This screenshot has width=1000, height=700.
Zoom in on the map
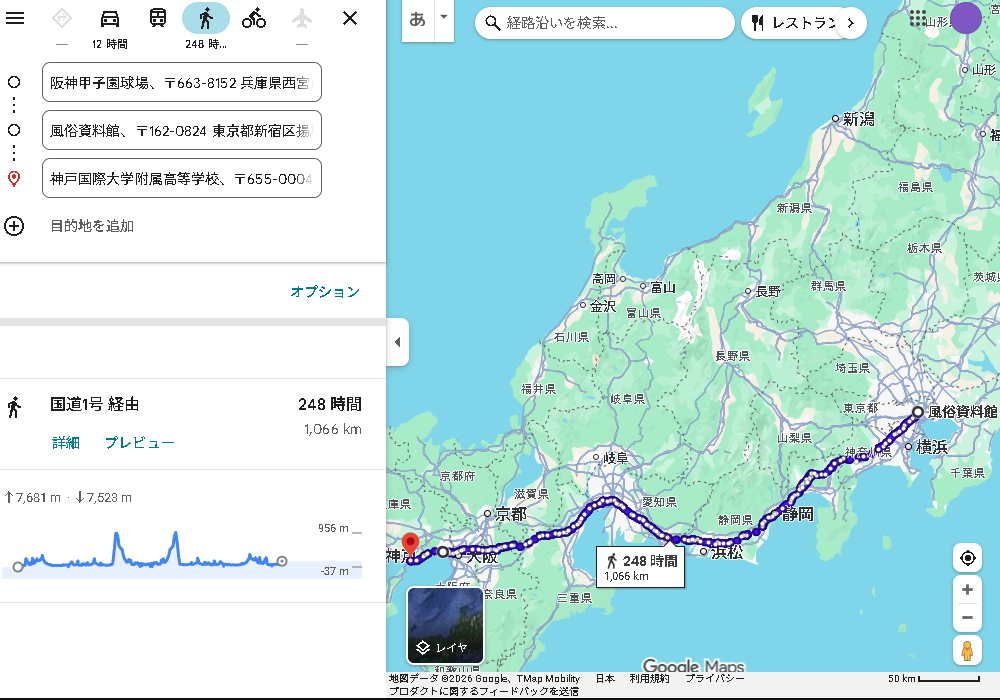(967, 590)
